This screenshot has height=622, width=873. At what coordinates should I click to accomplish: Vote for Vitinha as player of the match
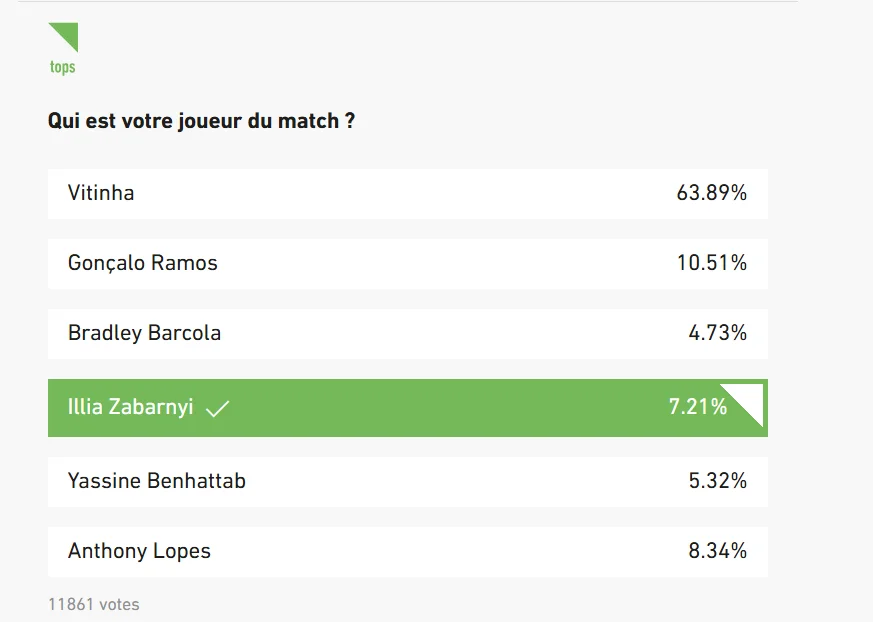(x=101, y=193)
